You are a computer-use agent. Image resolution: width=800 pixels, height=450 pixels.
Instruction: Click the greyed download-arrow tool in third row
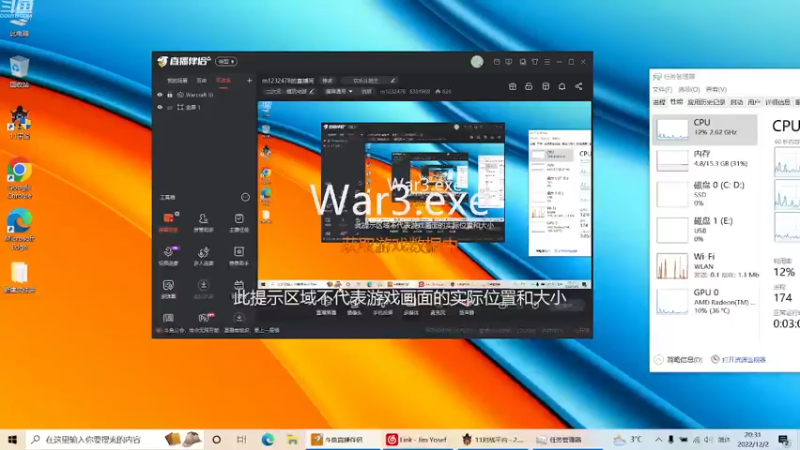(203, 288)
